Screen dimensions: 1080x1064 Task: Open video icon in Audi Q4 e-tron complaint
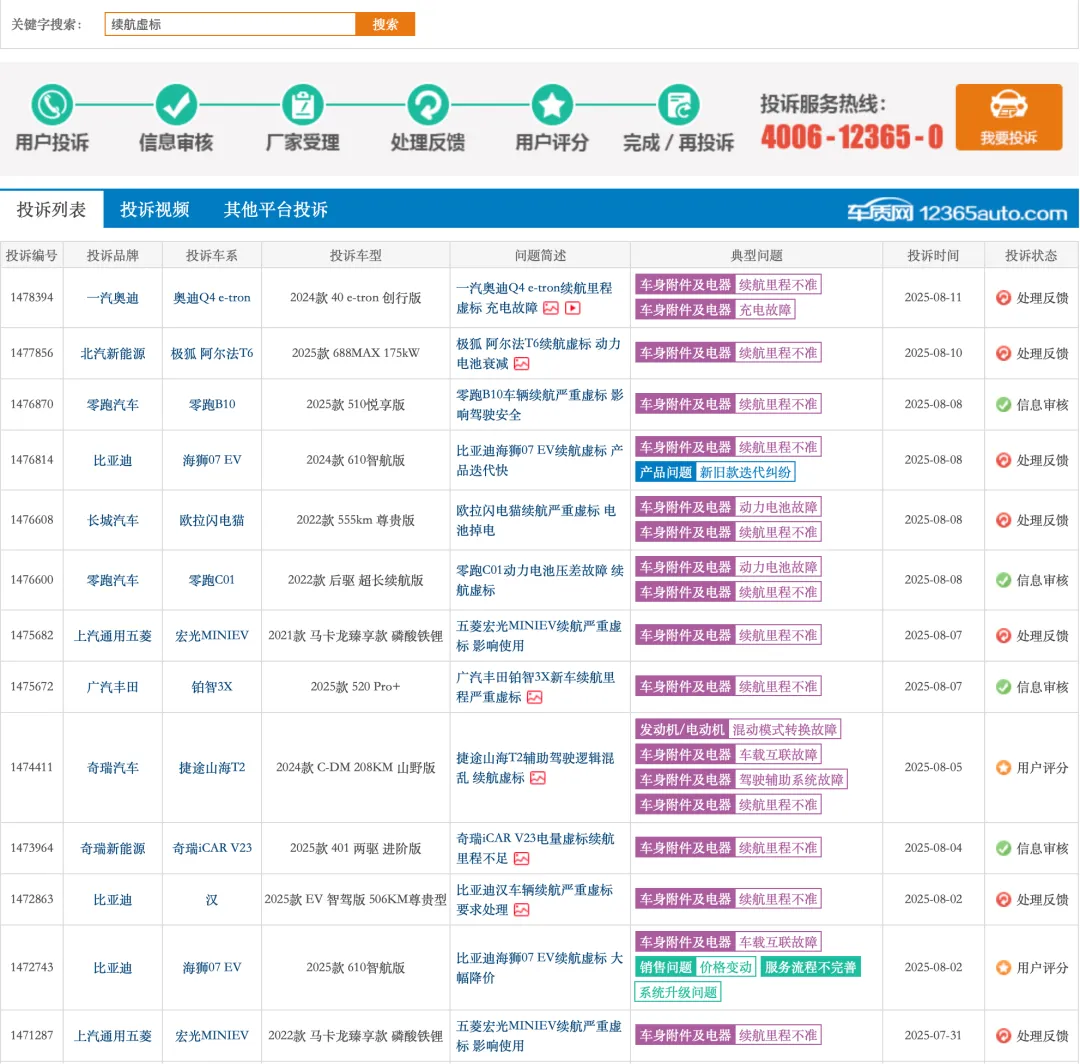pyautogui.click(x=573, y=308)
